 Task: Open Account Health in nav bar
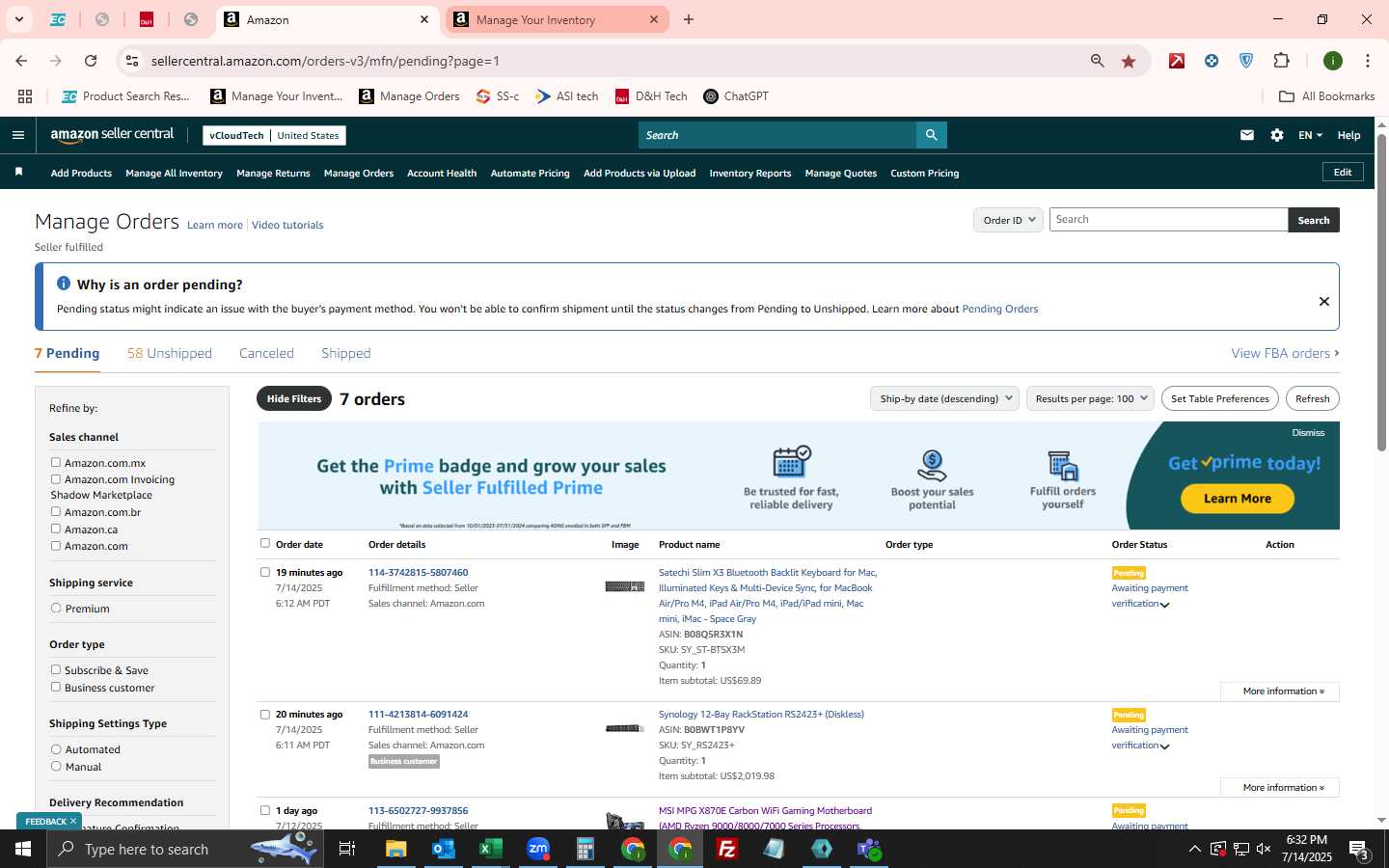(442, 174)
